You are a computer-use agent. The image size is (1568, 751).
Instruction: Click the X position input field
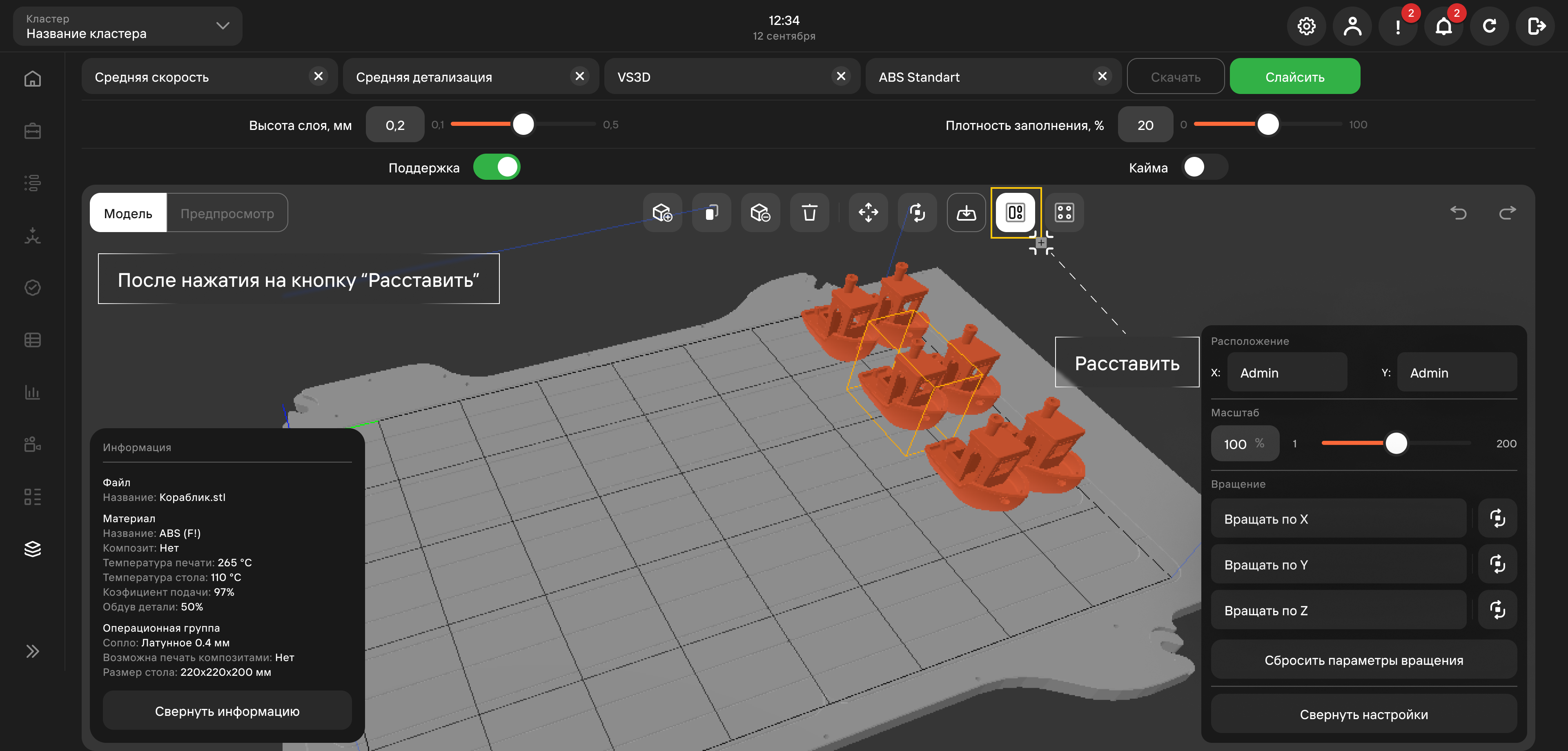click(1287, 372)
